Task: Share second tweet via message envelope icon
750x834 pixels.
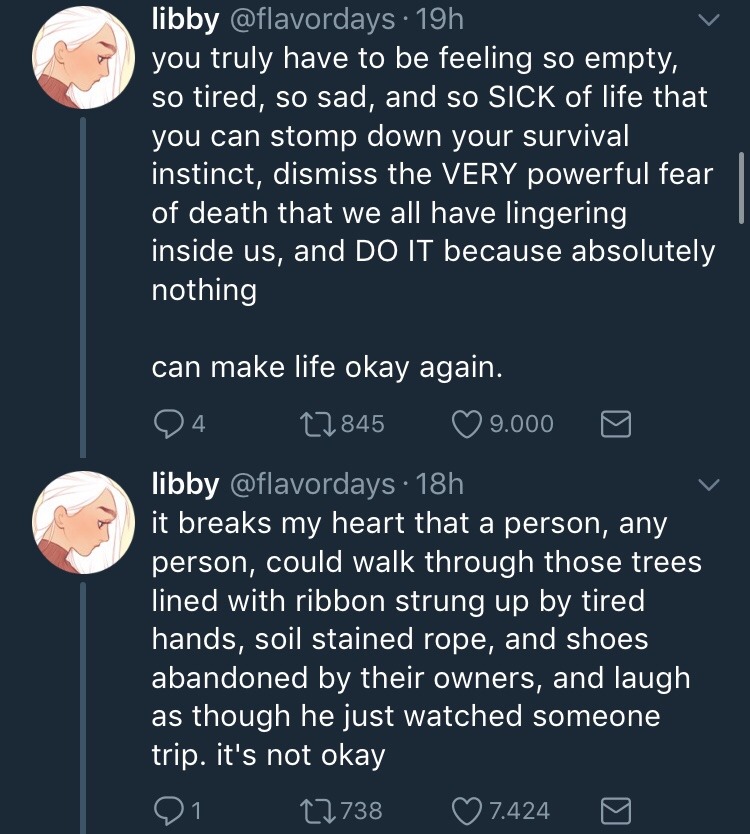Action: click(615, 809)
